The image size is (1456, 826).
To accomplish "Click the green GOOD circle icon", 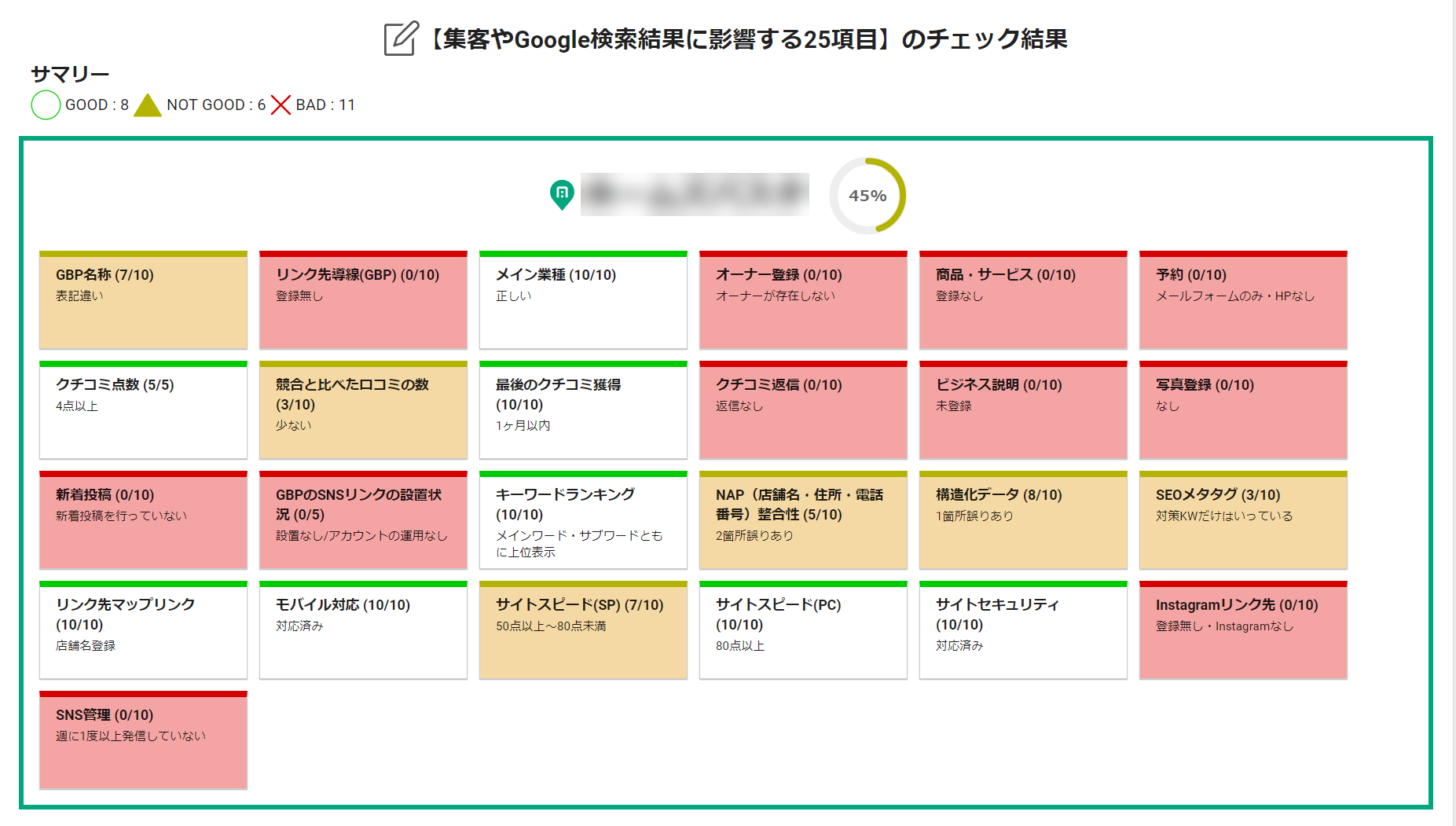I will coord(45,104).
